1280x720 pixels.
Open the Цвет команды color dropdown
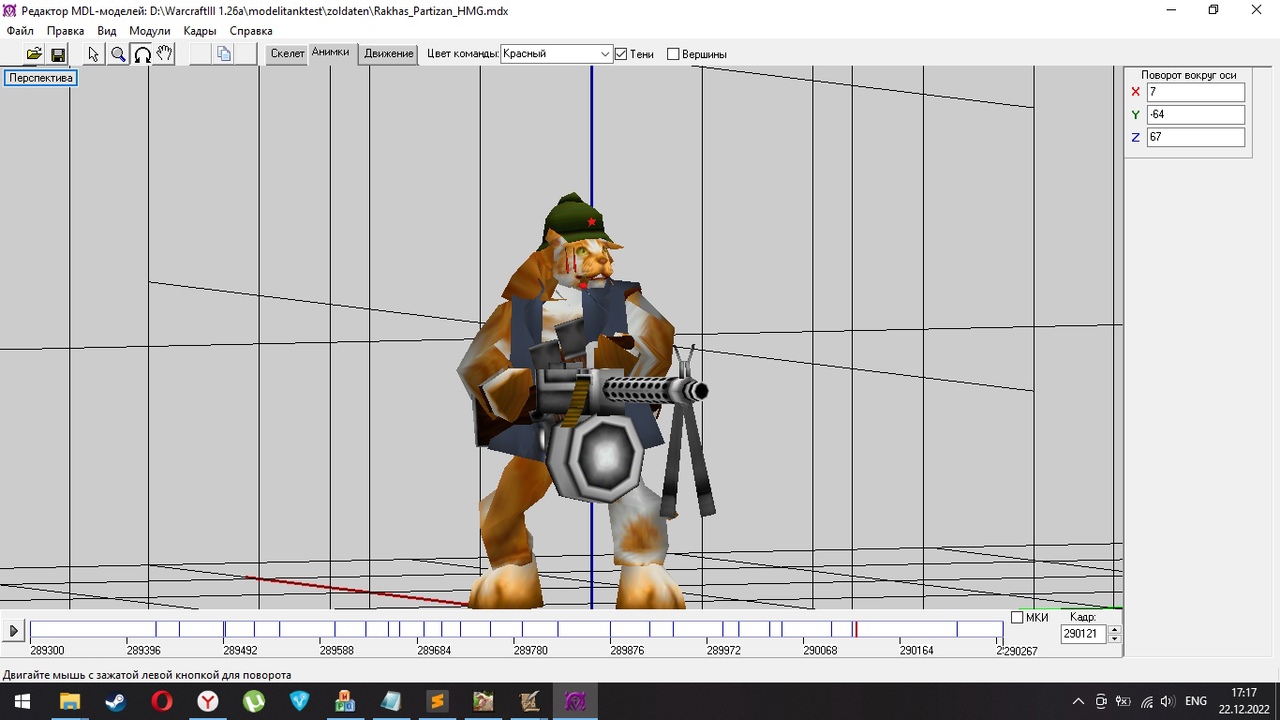pyautogui.click(x=605, y=54)
